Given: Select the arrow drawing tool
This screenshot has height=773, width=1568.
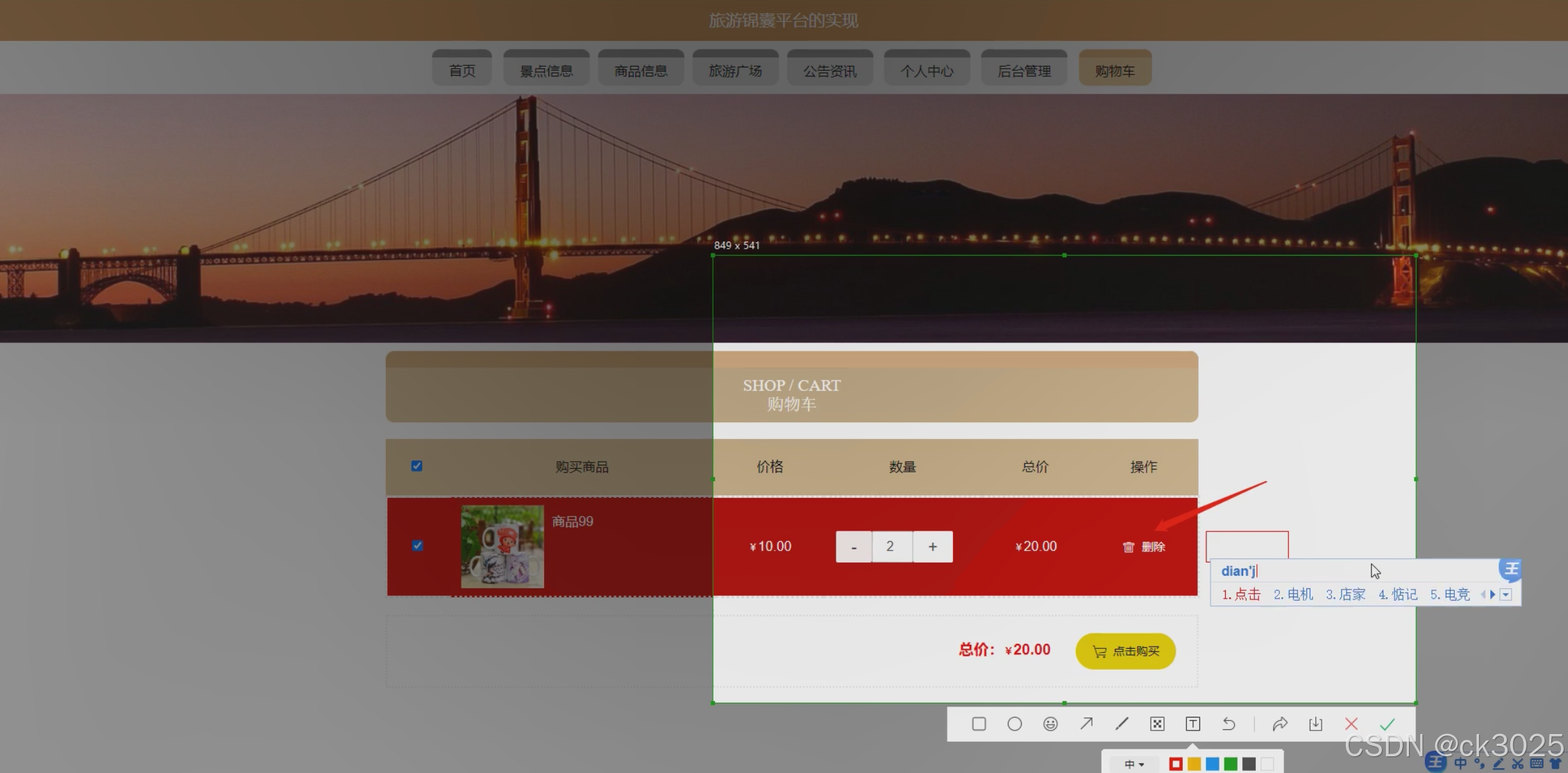Looking at the screenshot, I should (x=1086, y=724).
